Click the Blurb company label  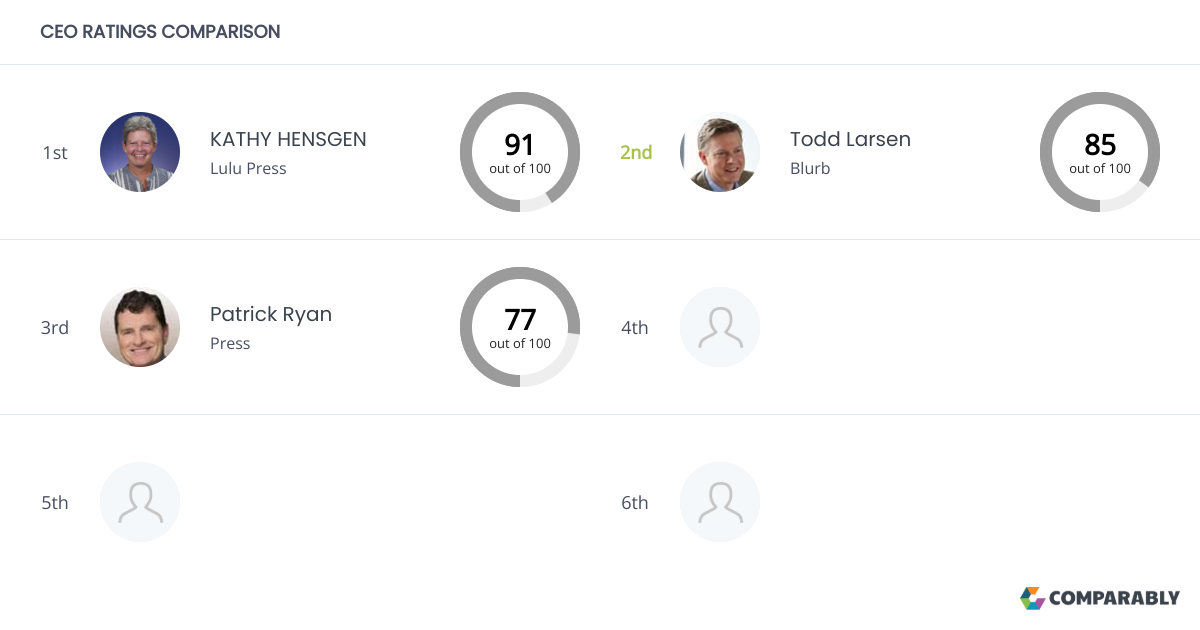point(810,168)
